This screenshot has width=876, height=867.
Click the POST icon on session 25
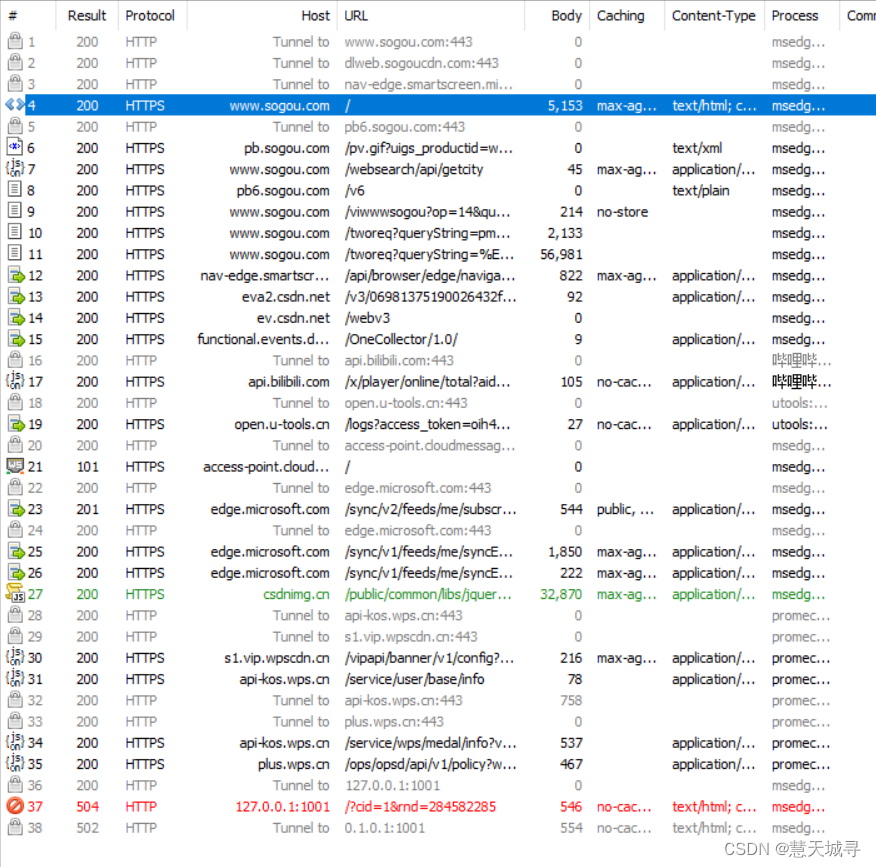pos(17,551)
